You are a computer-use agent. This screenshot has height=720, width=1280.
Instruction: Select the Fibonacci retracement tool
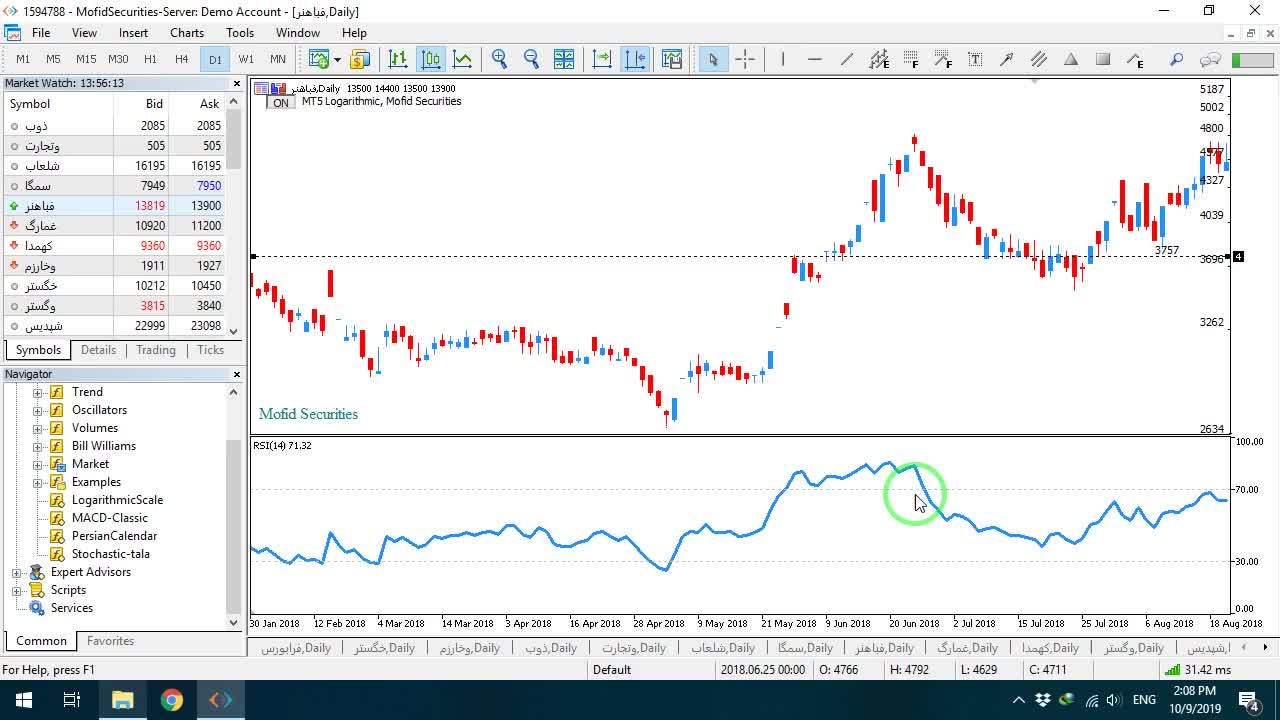911,60
